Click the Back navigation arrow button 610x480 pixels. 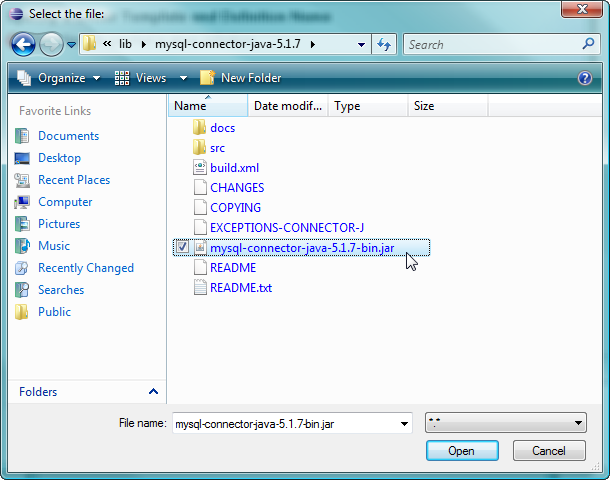click(24, 44)
